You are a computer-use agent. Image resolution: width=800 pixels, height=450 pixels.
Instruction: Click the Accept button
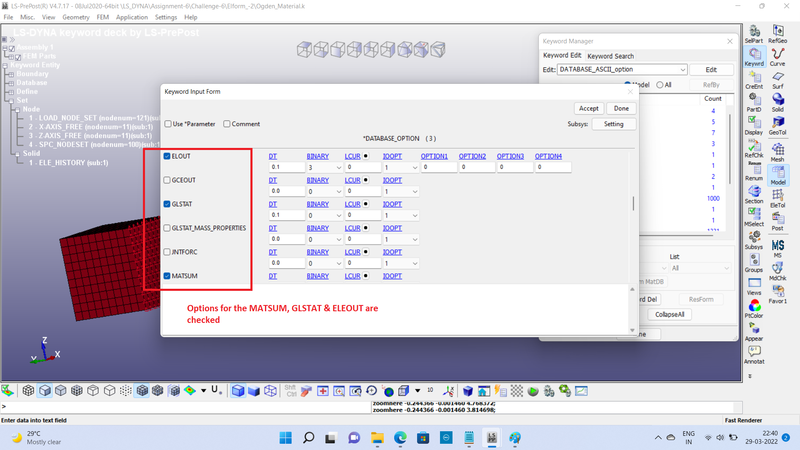click(x=588, y=108)
